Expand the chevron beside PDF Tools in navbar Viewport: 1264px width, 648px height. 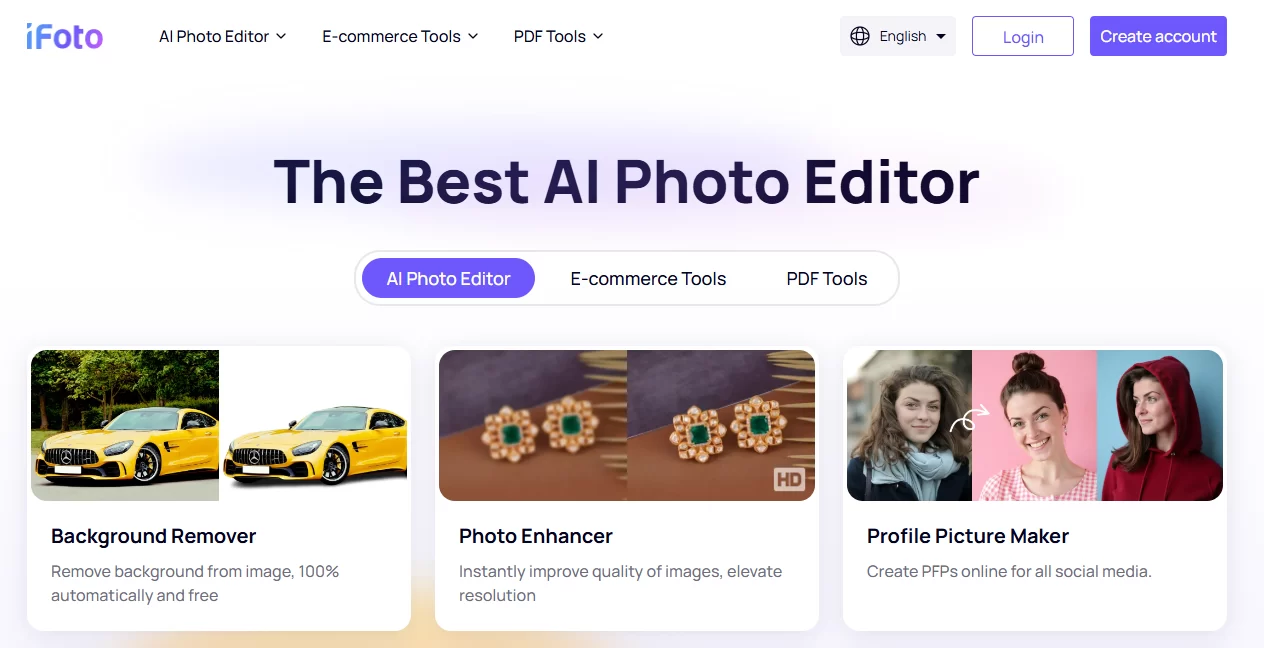click(x=598, y=36)
